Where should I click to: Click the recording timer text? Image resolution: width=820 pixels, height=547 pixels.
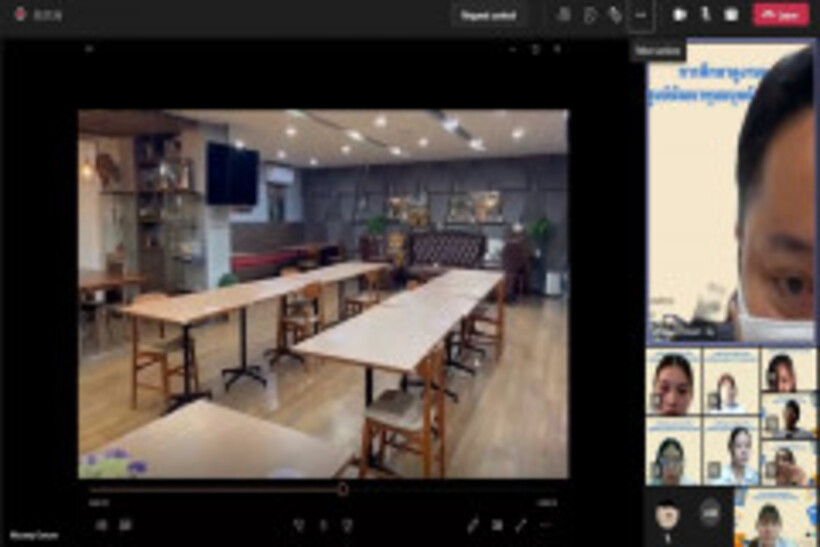(x=48, y=15)
